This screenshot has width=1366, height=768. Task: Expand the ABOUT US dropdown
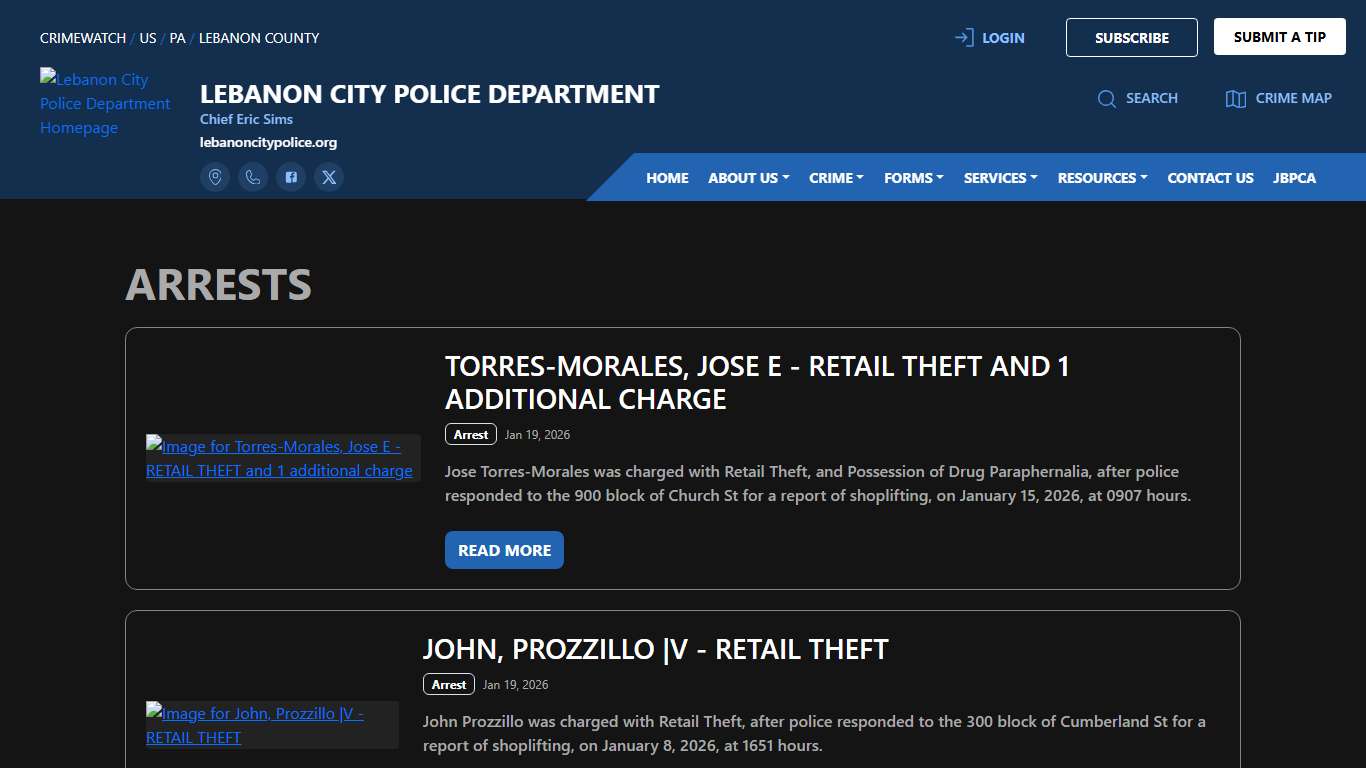tap(748, 177)
